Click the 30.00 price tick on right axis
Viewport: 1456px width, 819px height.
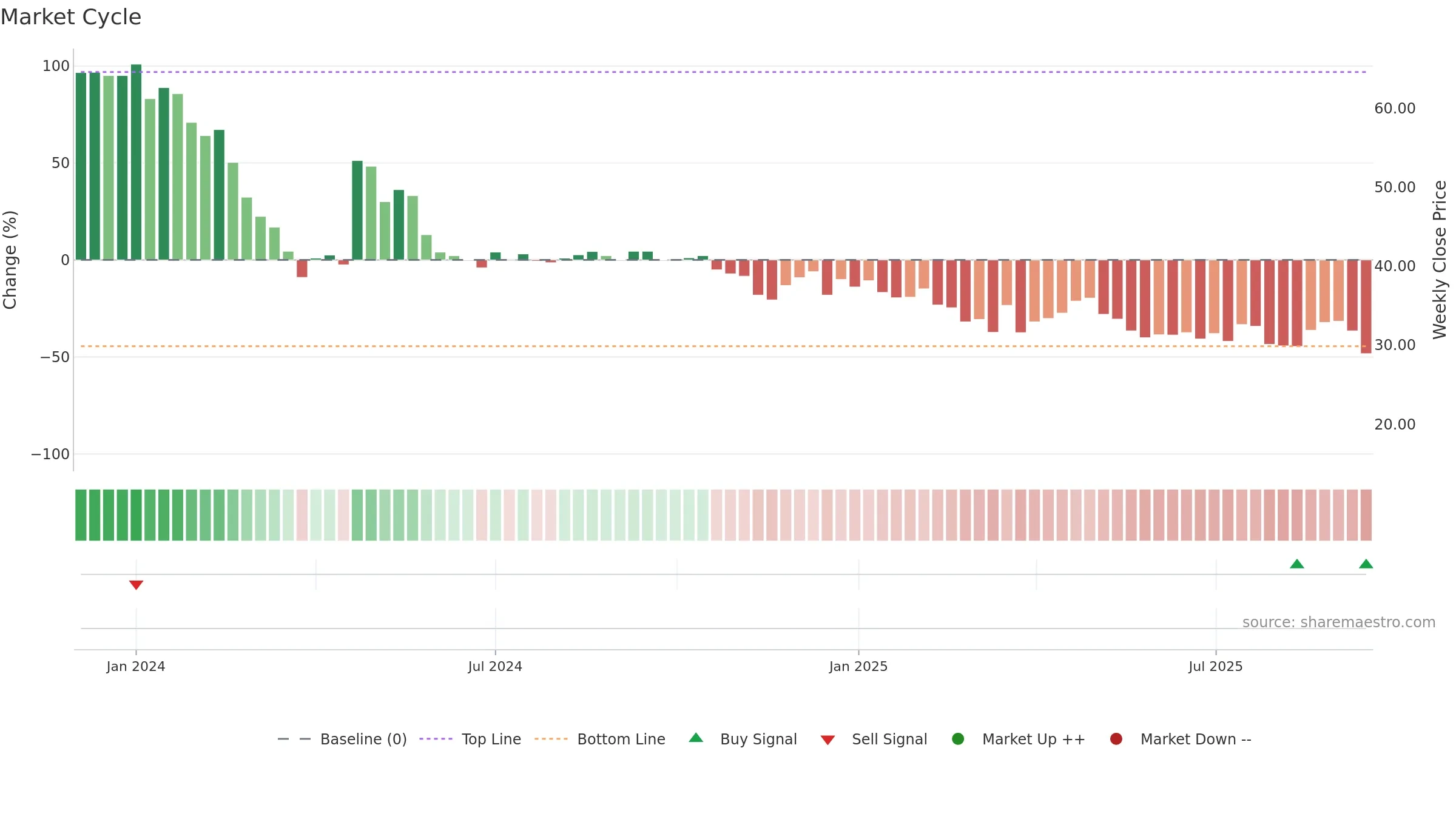tap(1395, 345)
